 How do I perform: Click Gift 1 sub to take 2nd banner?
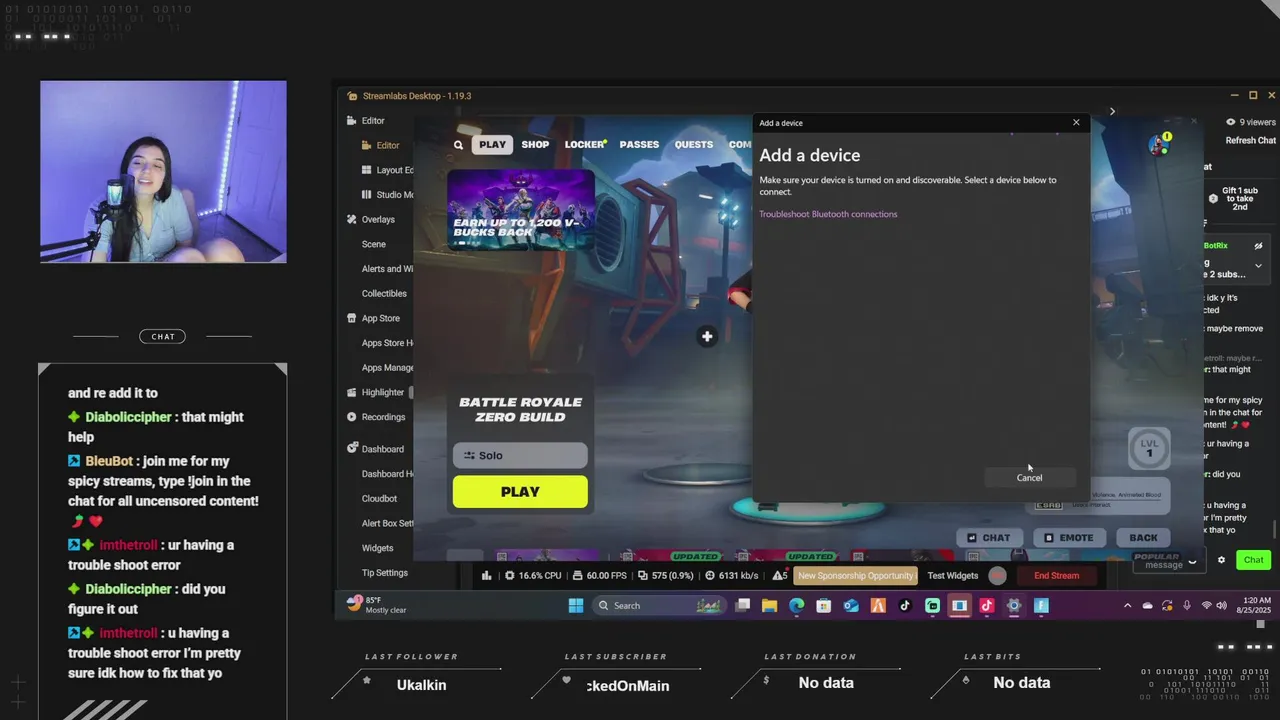click(x=1232, y=198)
